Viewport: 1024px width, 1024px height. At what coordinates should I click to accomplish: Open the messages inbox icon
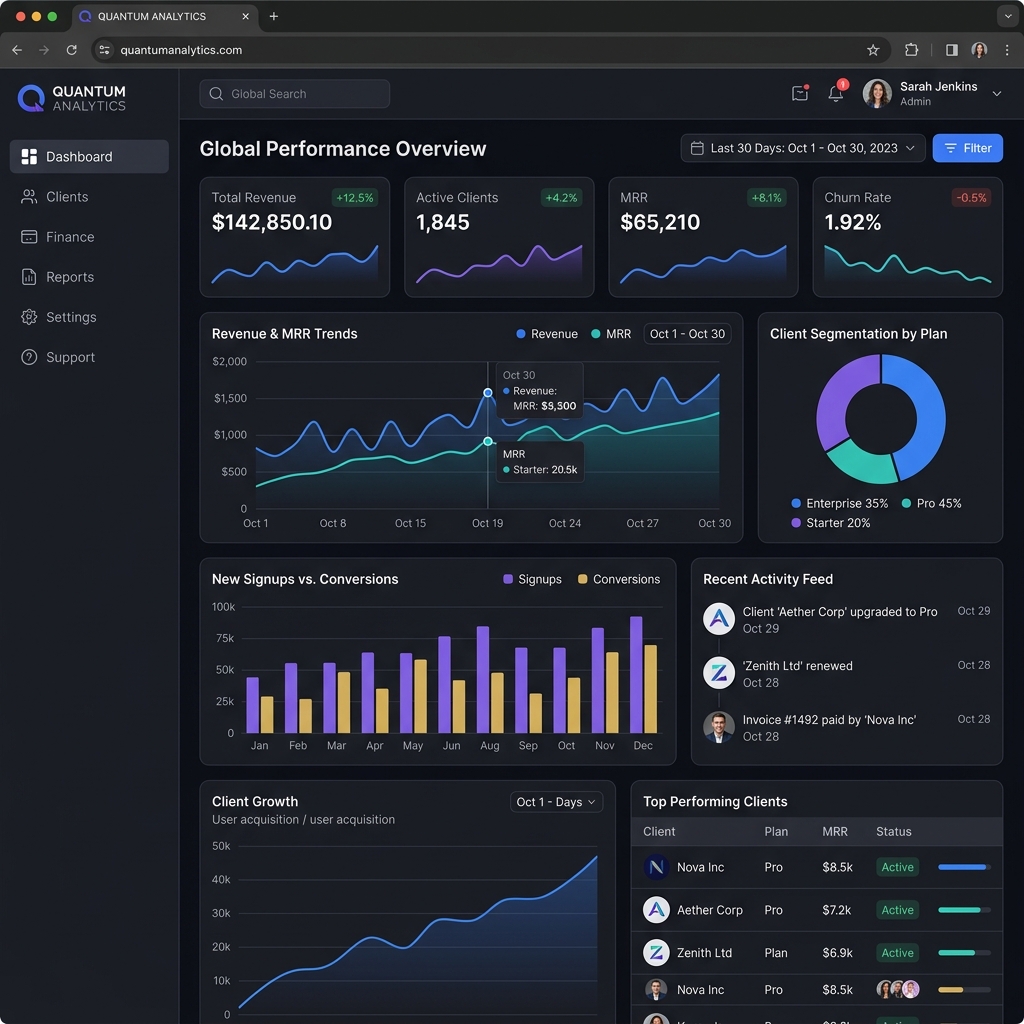(800, 93)
